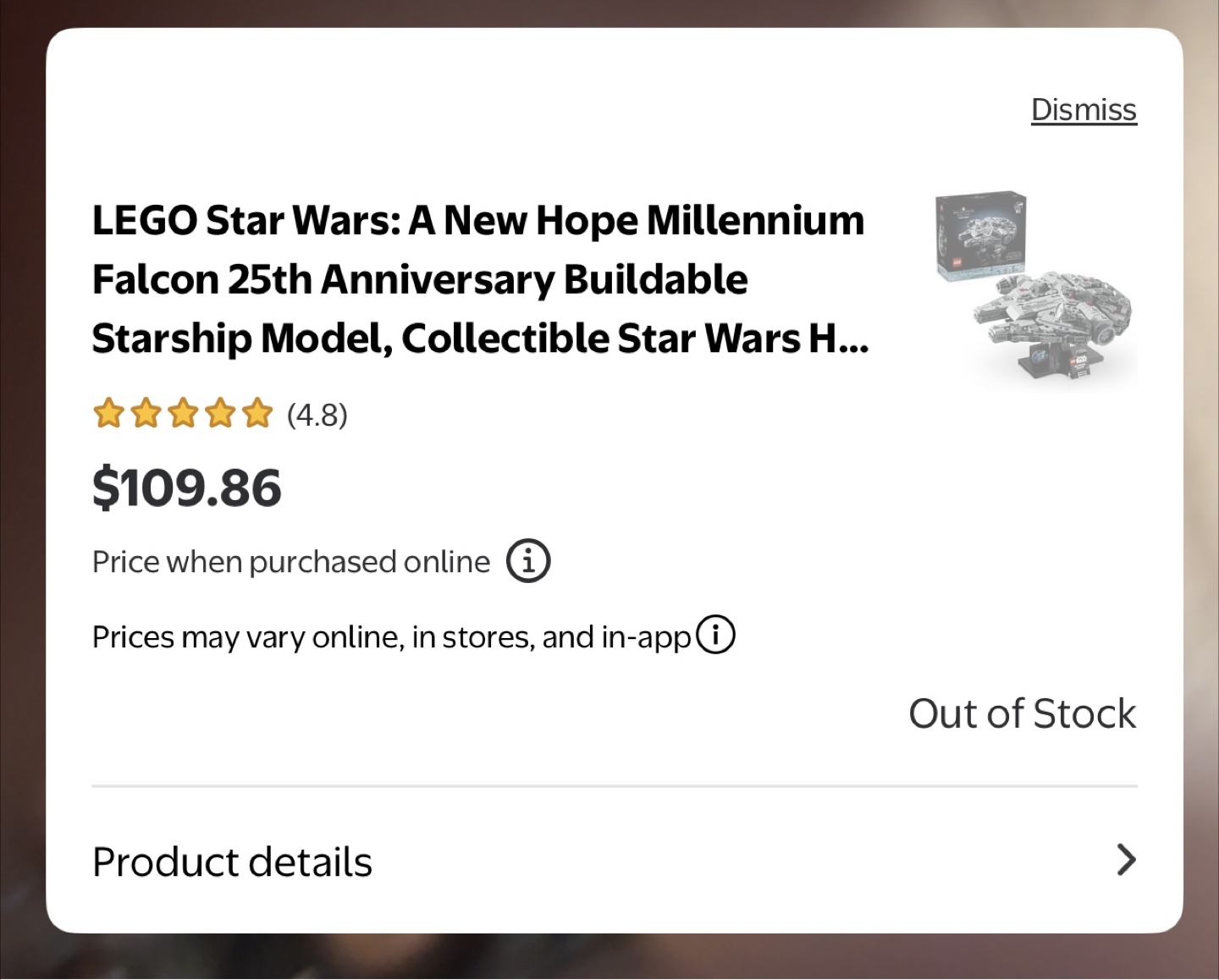Click the Prices may vary disclaimer text
The width and height of the screenshot is (1219, 980).
click(x=391, y=636)
